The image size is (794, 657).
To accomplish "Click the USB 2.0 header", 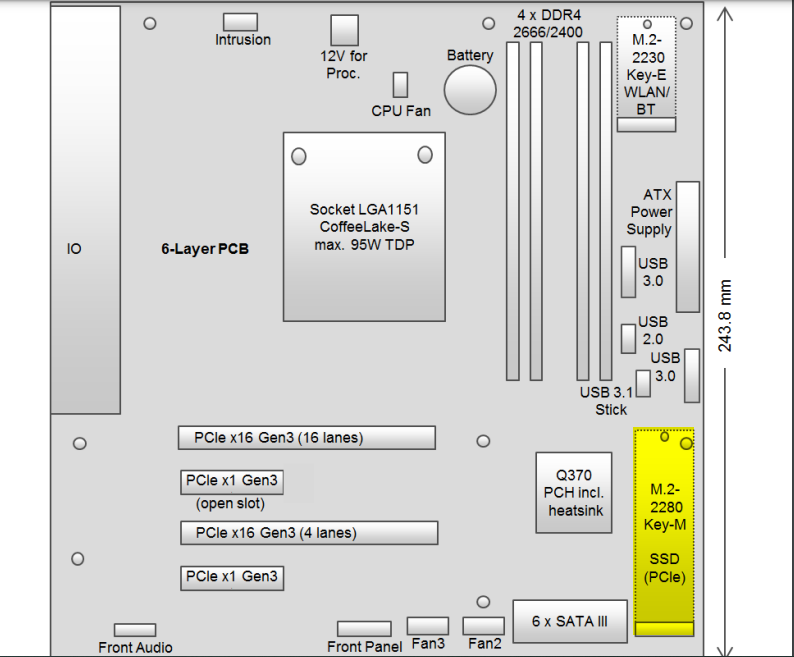I will pyautogui.click(x=628, y=338).
